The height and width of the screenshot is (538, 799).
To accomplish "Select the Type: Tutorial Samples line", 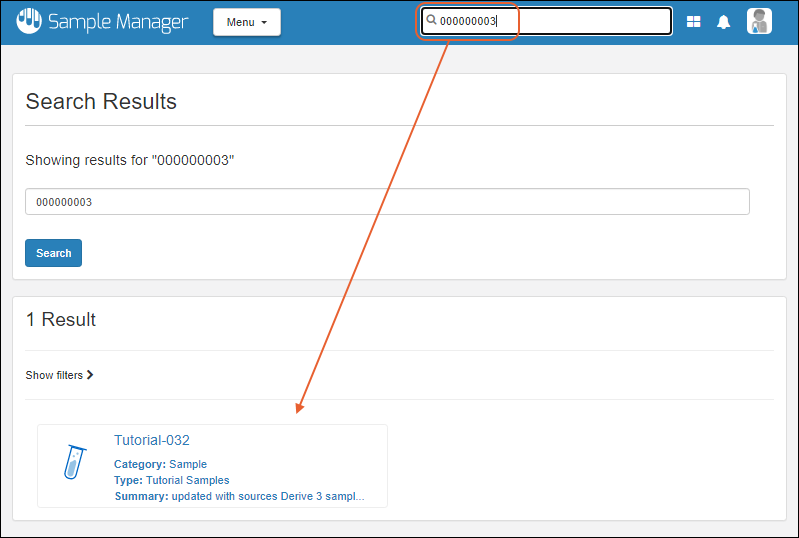I will (172, 480).
